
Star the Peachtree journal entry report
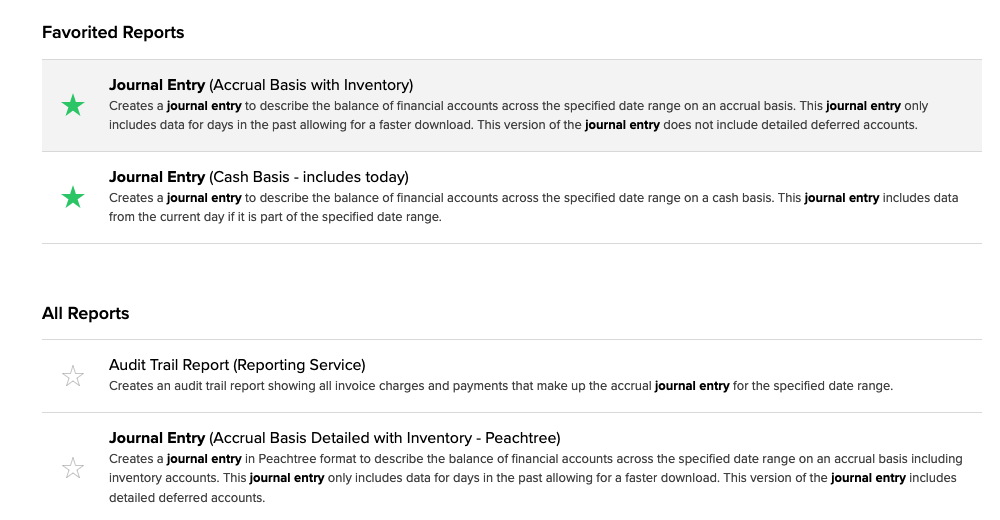click(73, 467)
